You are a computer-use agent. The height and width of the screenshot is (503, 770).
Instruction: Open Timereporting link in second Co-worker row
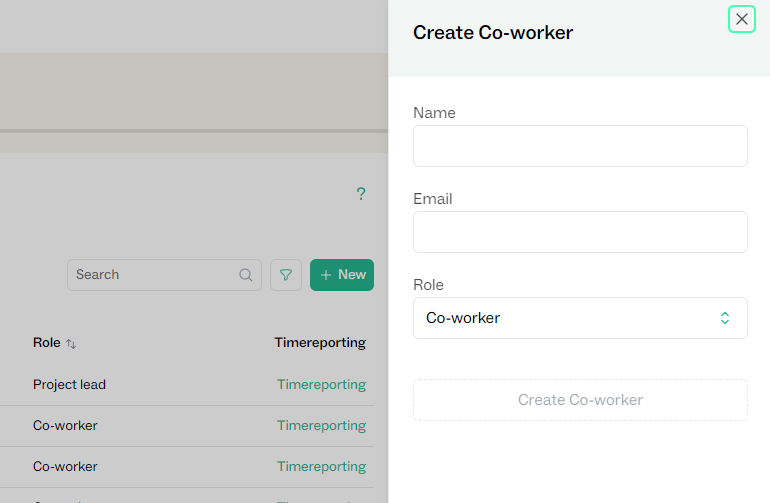[x=321, y=466]
